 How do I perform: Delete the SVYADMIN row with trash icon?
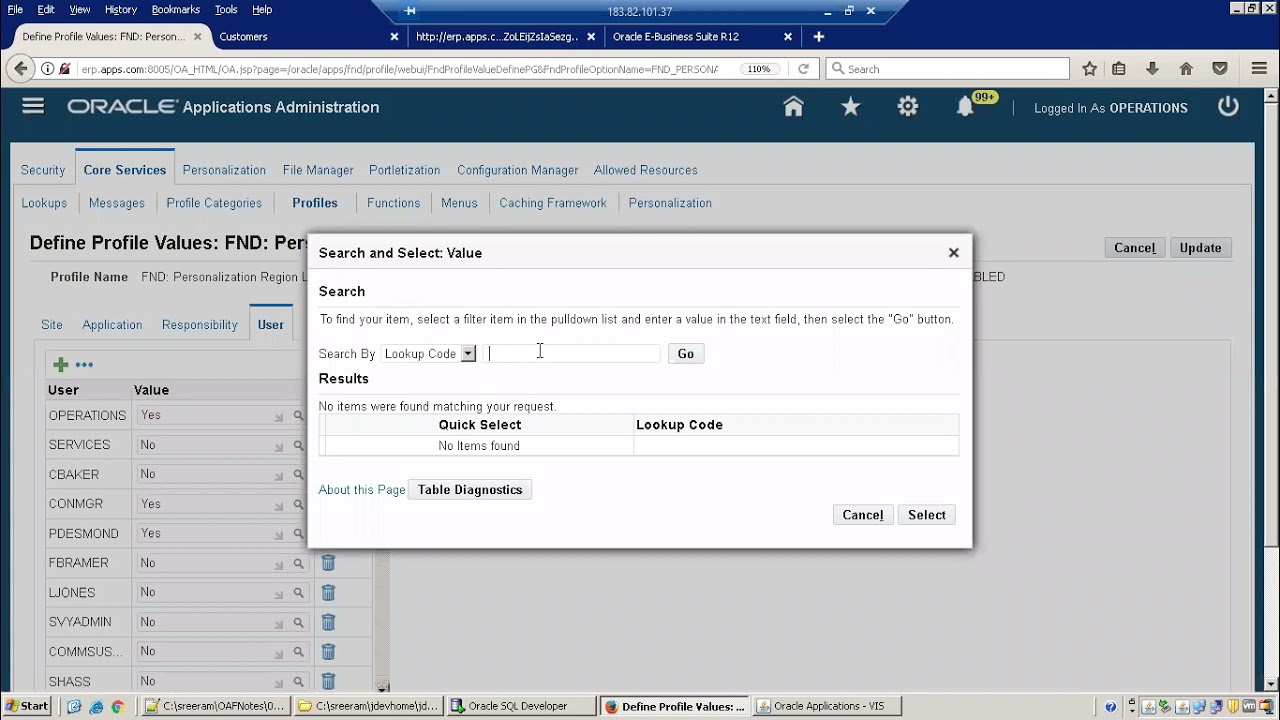(328, 622)
